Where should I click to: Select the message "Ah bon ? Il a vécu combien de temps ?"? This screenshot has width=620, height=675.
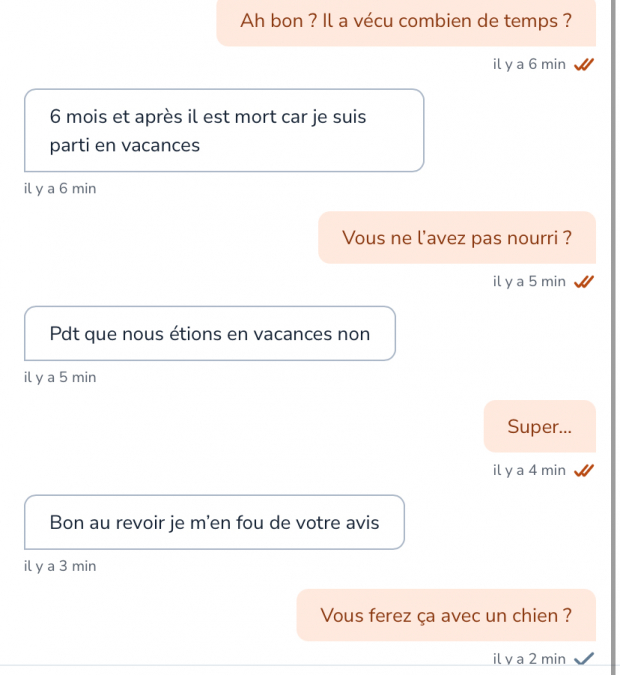point(406,22)
